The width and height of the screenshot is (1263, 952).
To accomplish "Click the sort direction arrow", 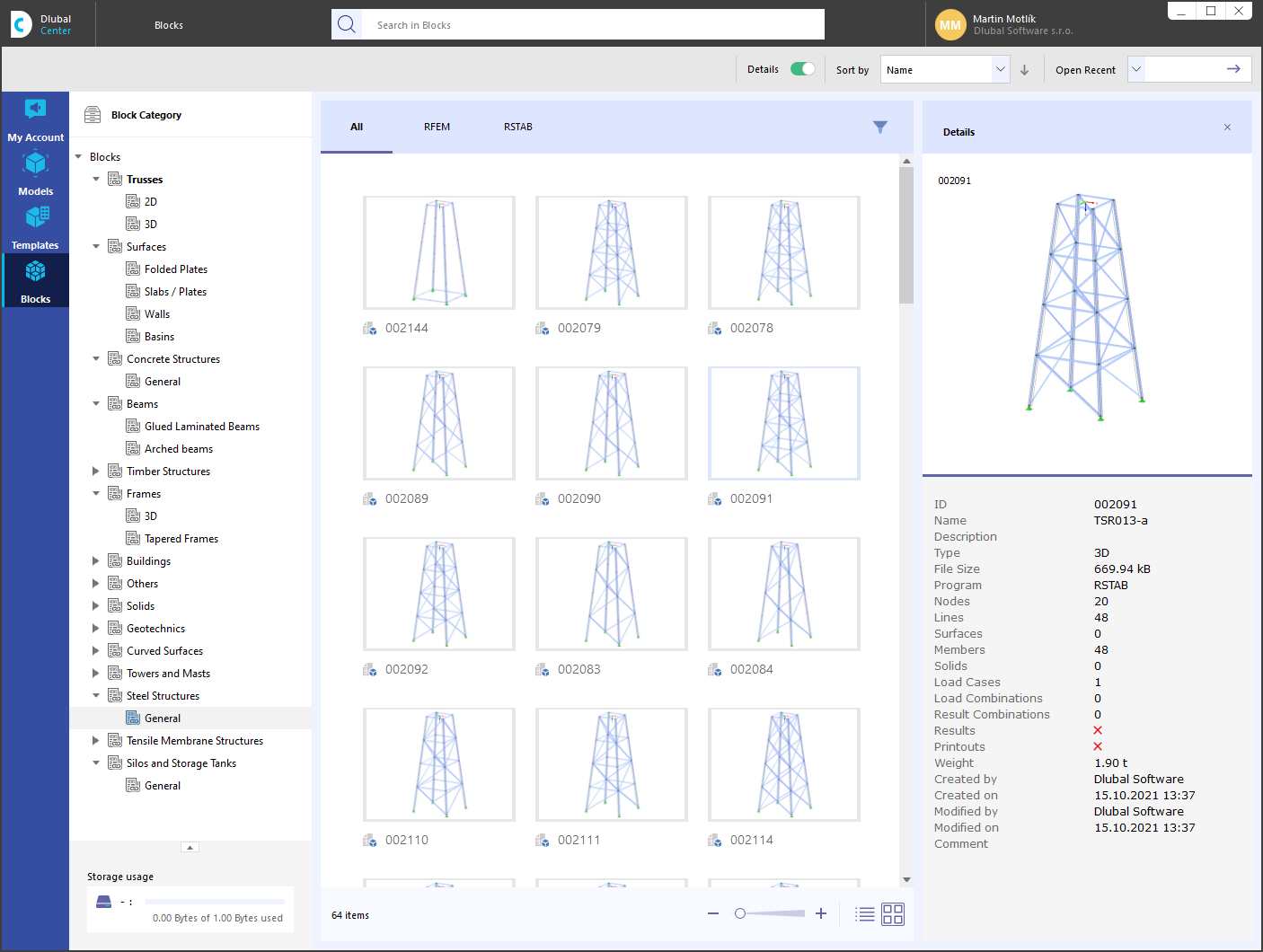I will (1024, 70).
